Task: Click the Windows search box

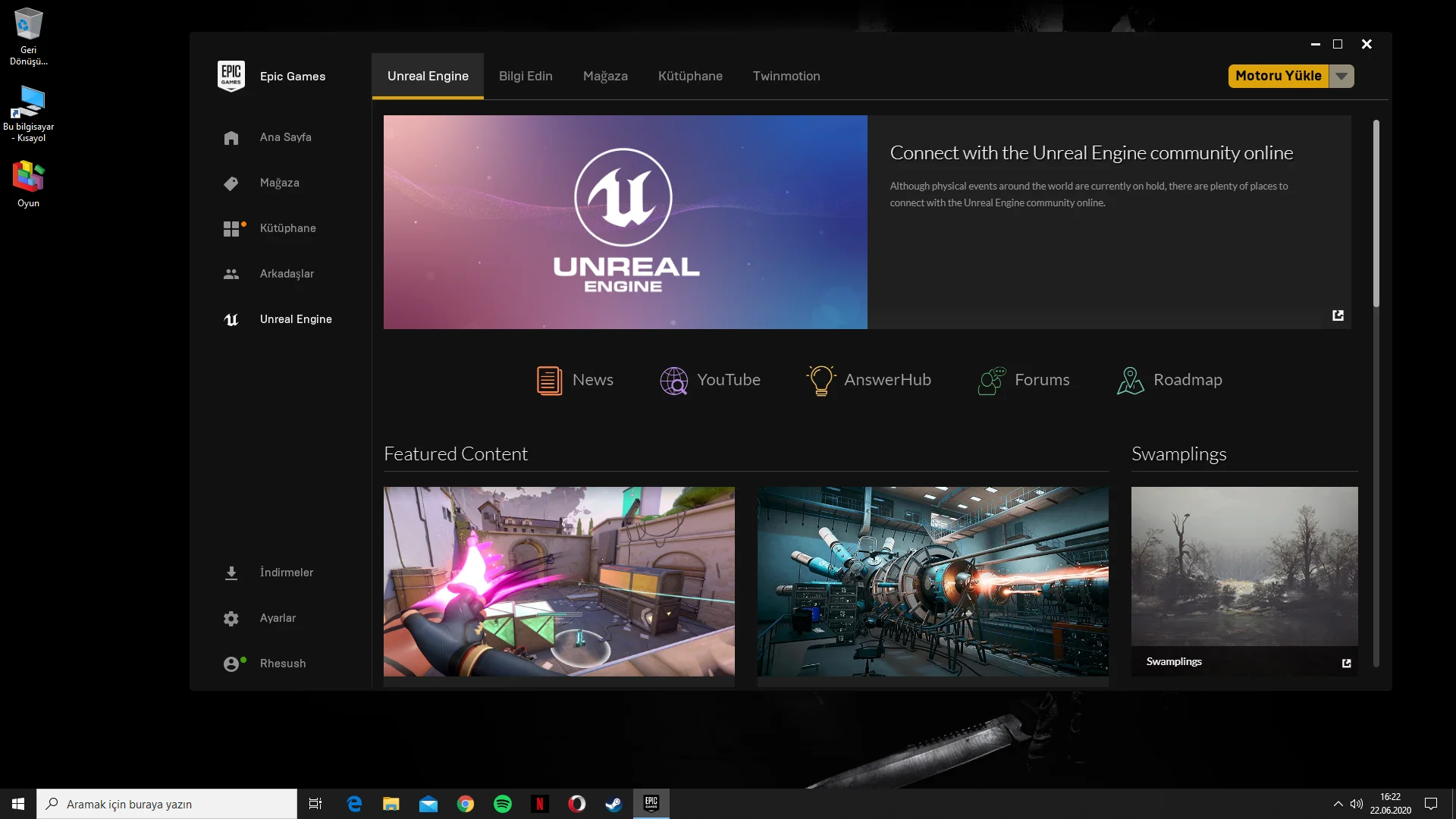Action: 167,804
